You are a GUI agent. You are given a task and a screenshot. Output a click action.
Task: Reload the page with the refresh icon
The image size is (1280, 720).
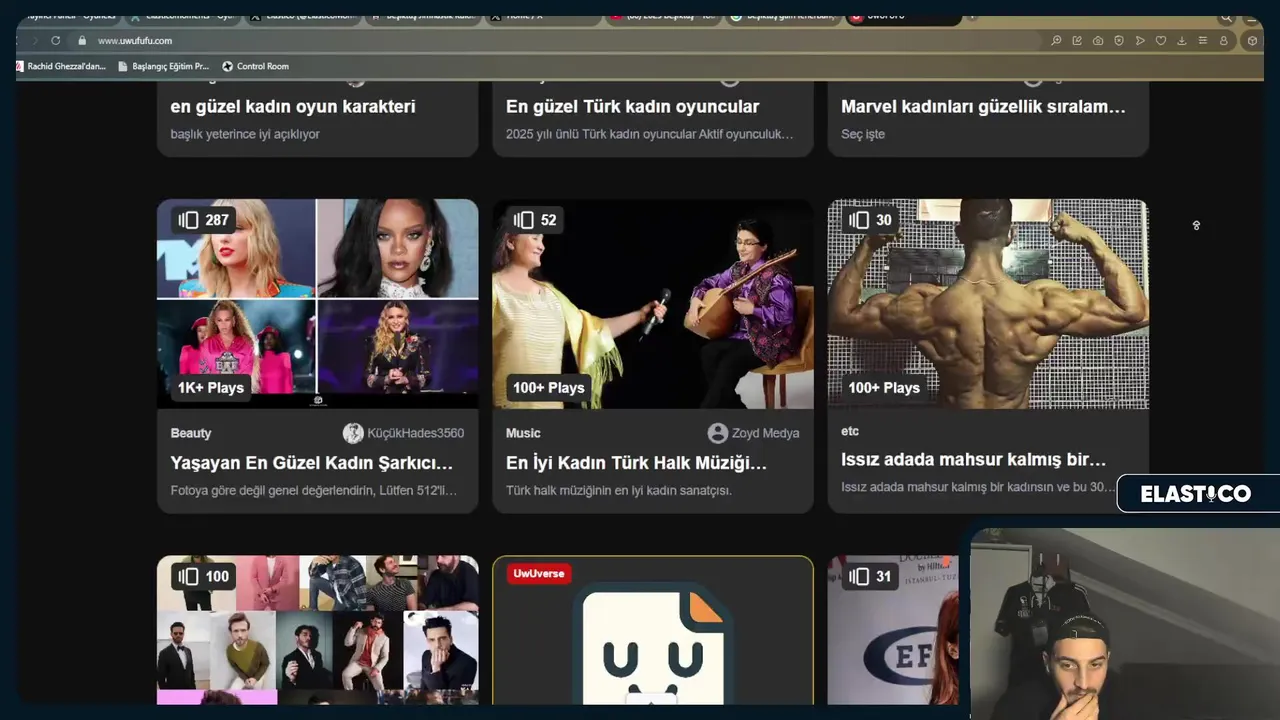56,40
